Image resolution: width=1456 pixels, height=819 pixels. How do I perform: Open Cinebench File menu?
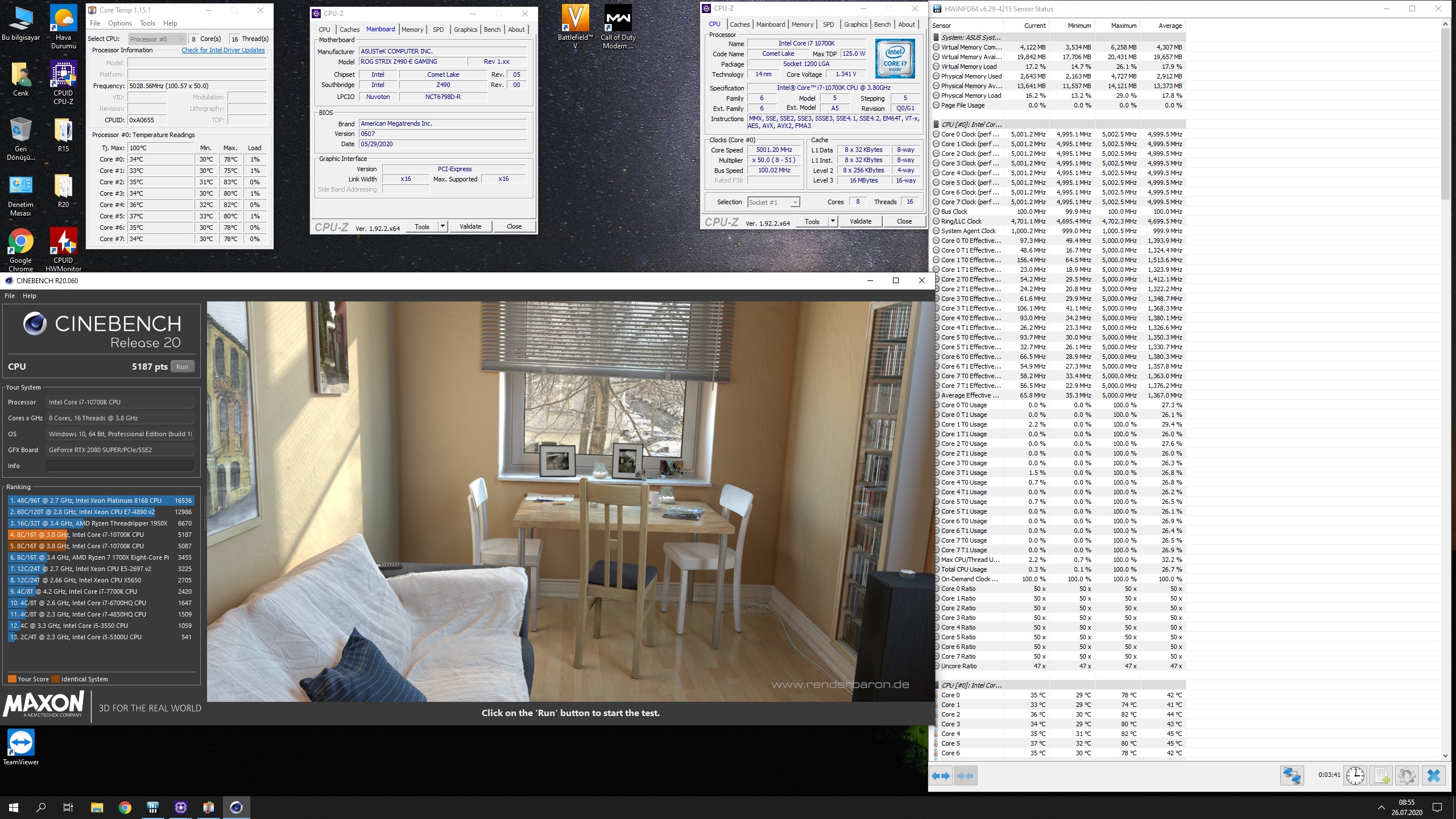pyautogui.click(x=10, y=296)
